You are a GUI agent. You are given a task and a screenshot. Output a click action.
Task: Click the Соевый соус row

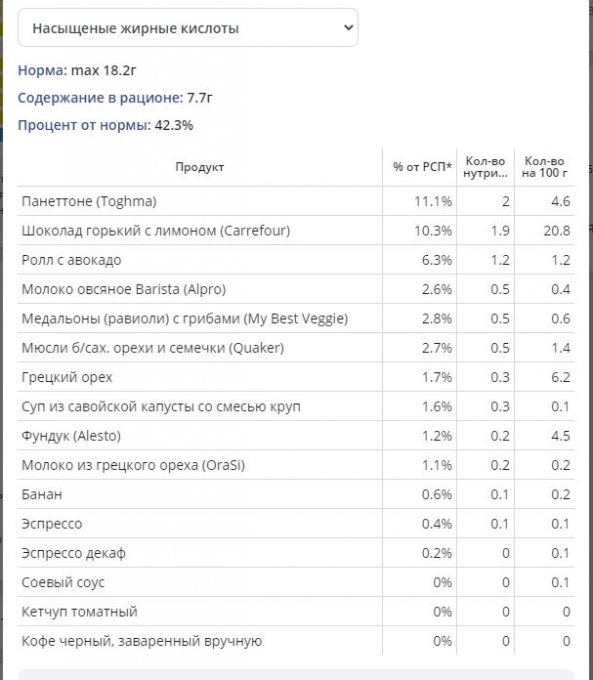coord(296,582)
